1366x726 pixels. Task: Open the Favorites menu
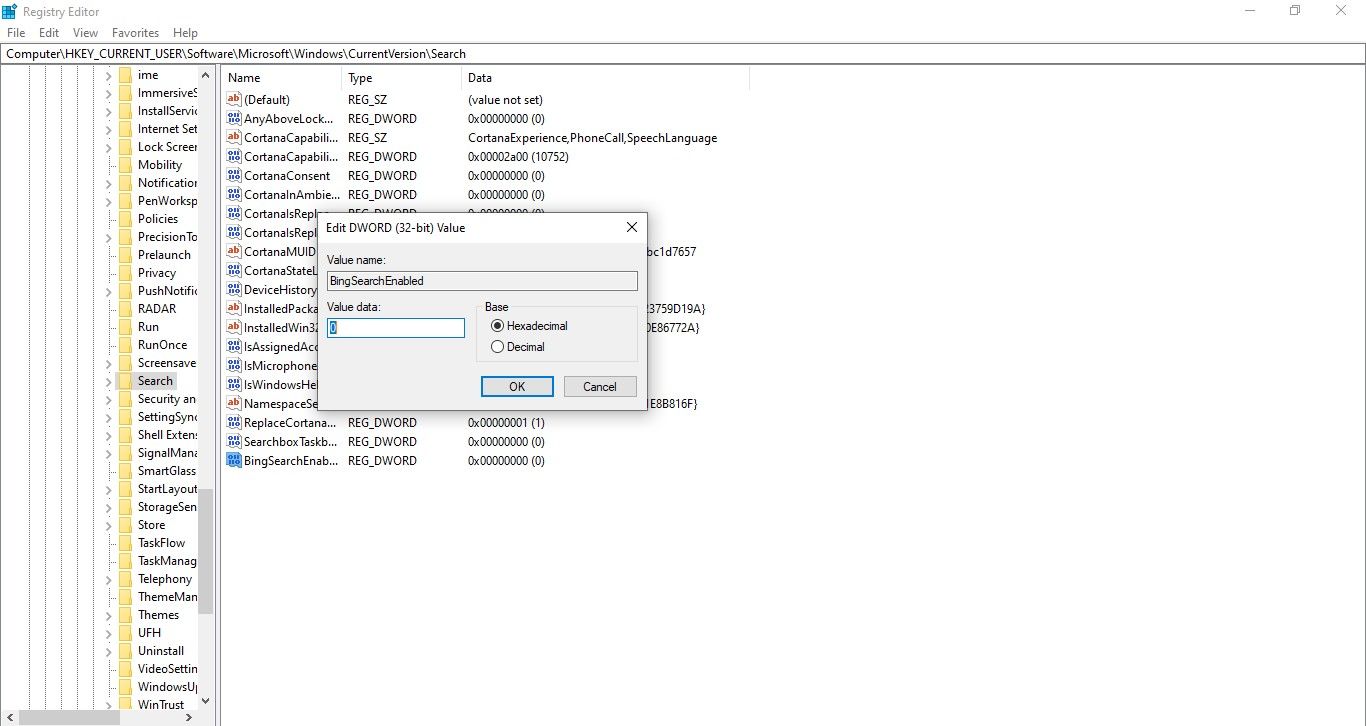136,33
